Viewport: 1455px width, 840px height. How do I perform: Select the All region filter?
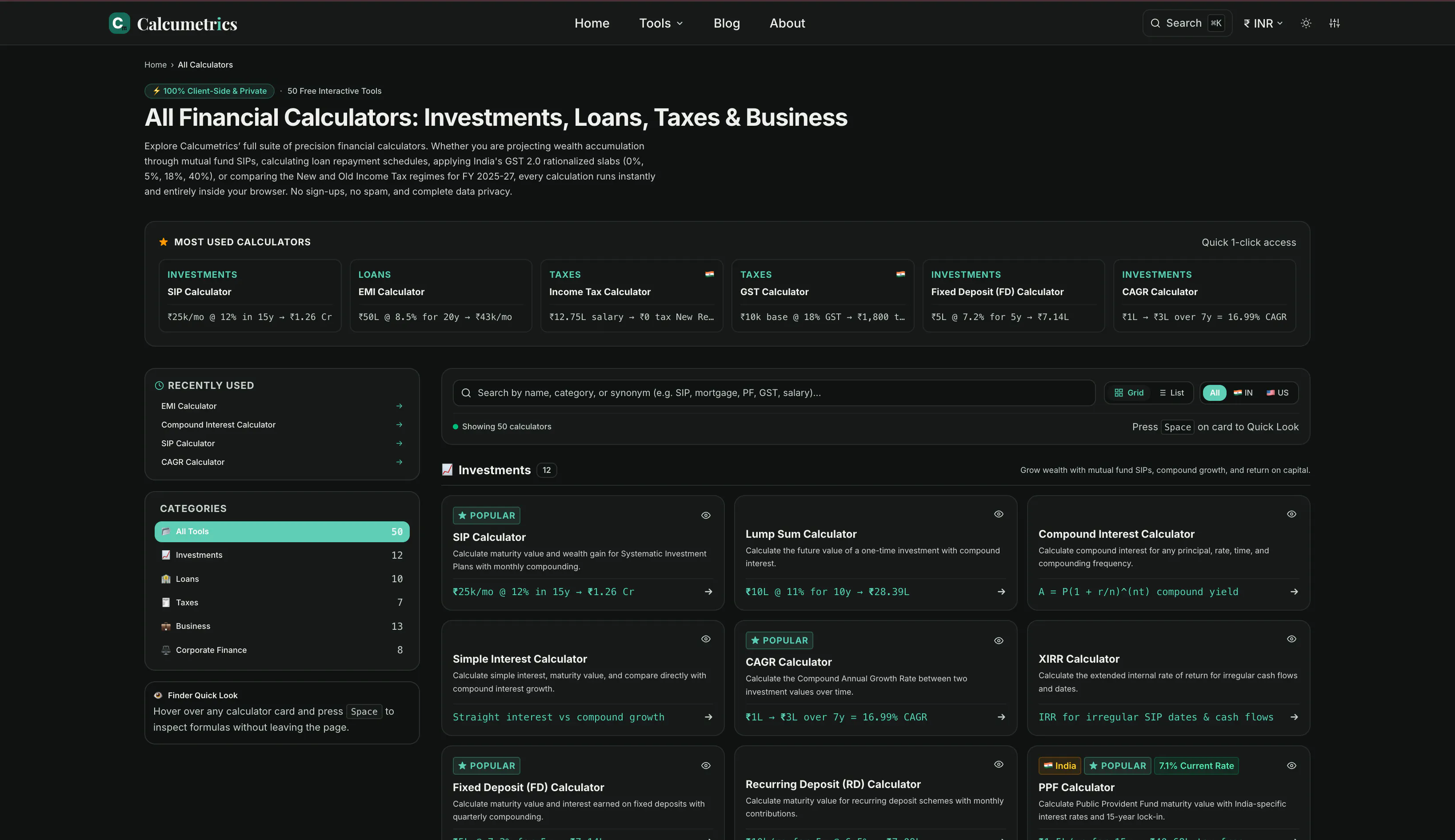(1215, 393)
